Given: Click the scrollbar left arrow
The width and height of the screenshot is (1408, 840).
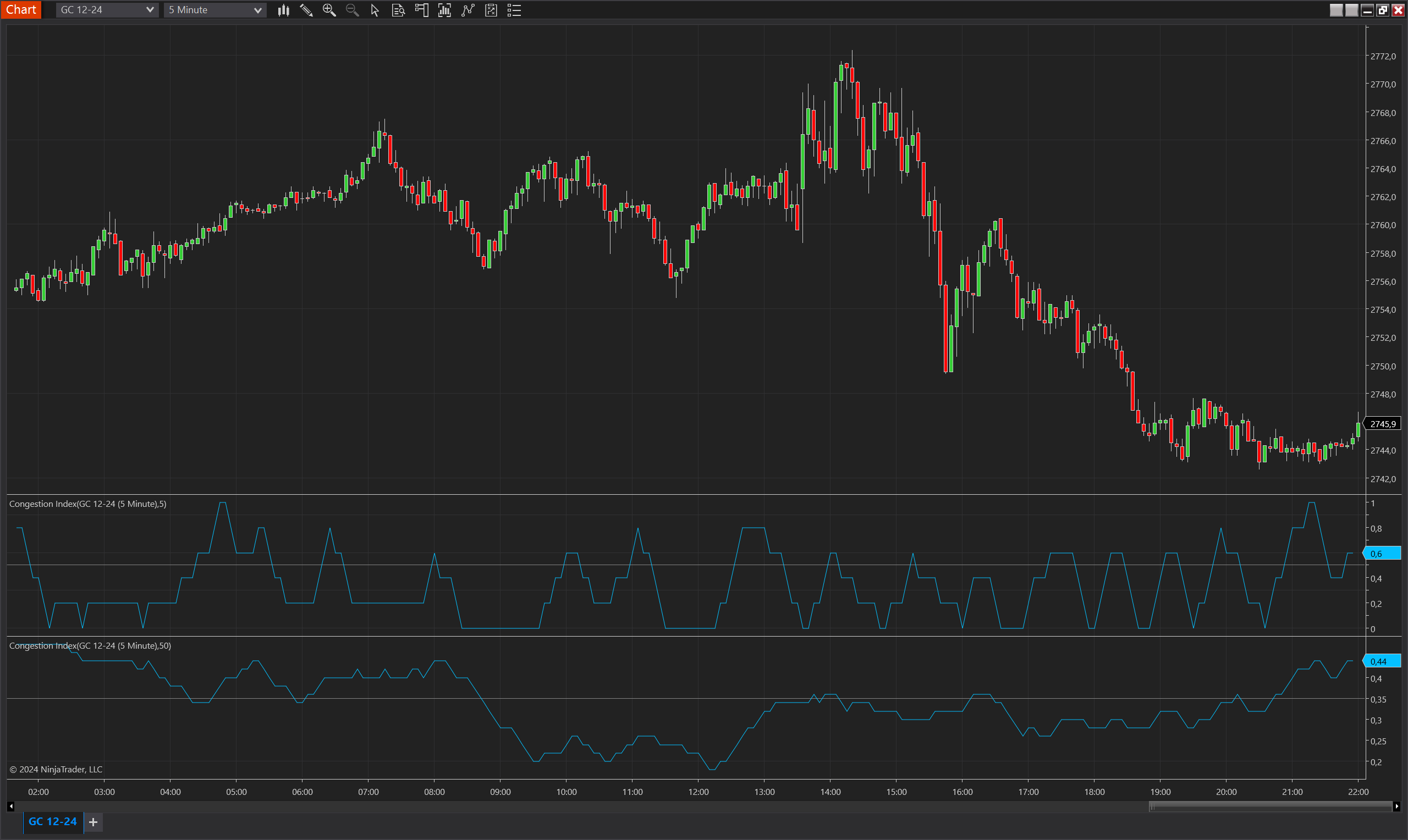Looking at the screenshot, I should tap(11, 806).
